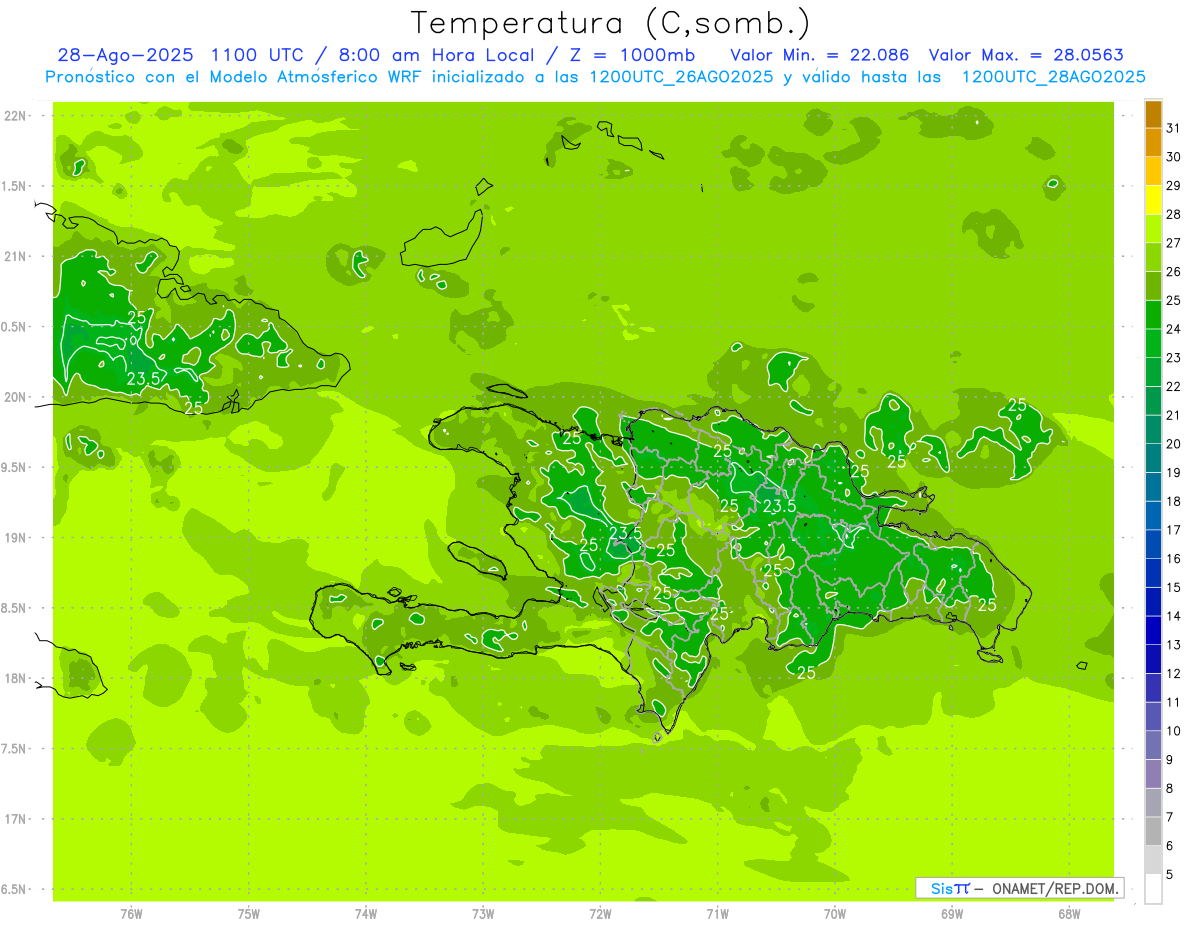Click the '73W' longitude label
Viewport: 1200px width, 927px height.
[483, 914]
